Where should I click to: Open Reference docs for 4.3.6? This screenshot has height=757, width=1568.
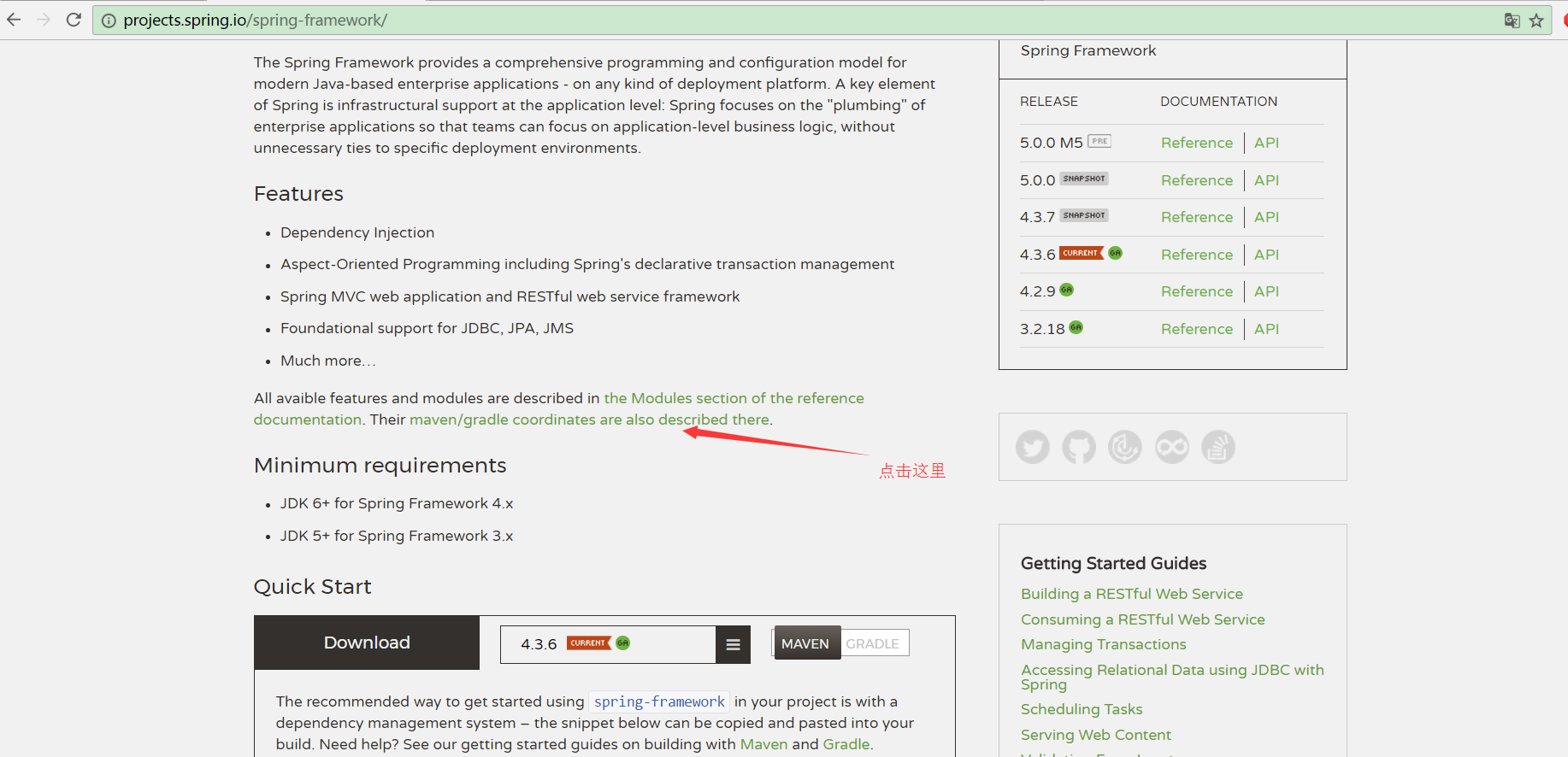[1197, 255]
